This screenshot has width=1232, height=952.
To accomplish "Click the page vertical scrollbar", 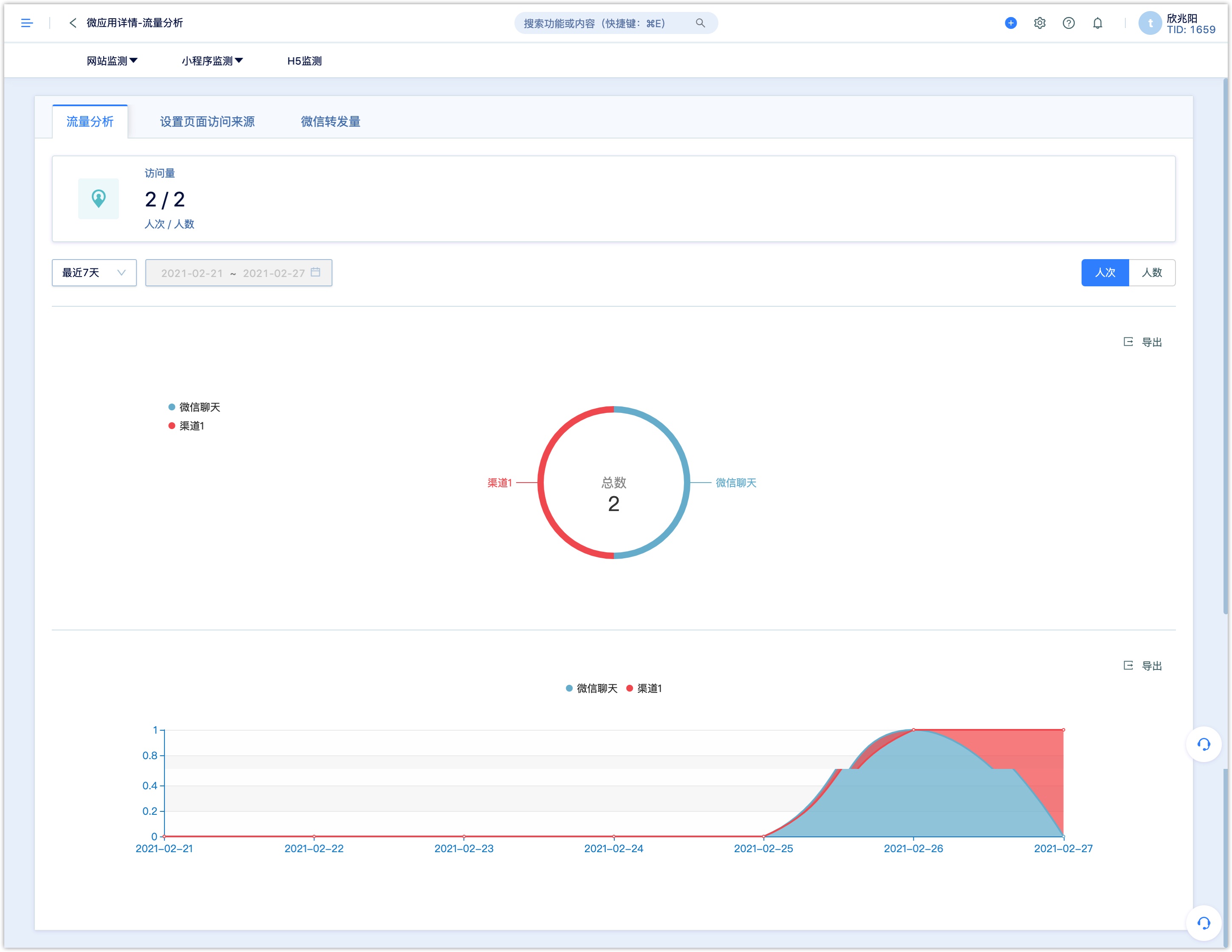I will point(1225,346).
